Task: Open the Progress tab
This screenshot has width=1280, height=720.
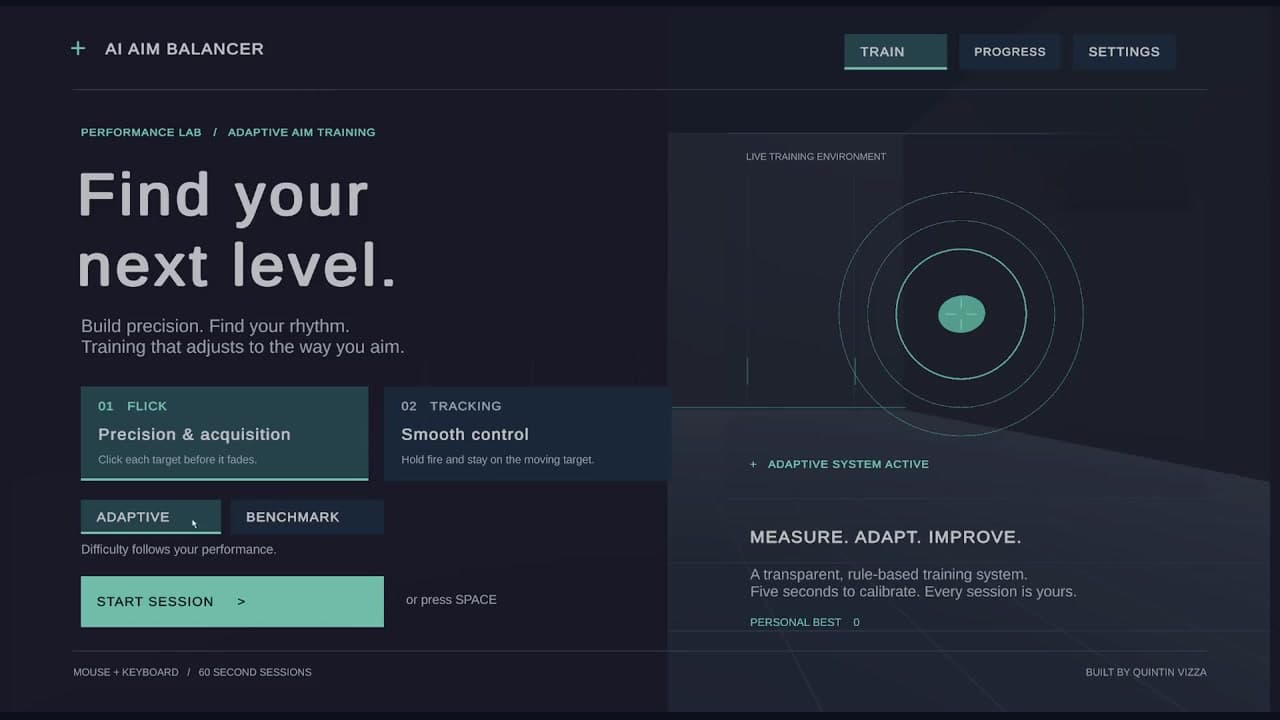Action: pyautogui.click(x=1010, y=52)
